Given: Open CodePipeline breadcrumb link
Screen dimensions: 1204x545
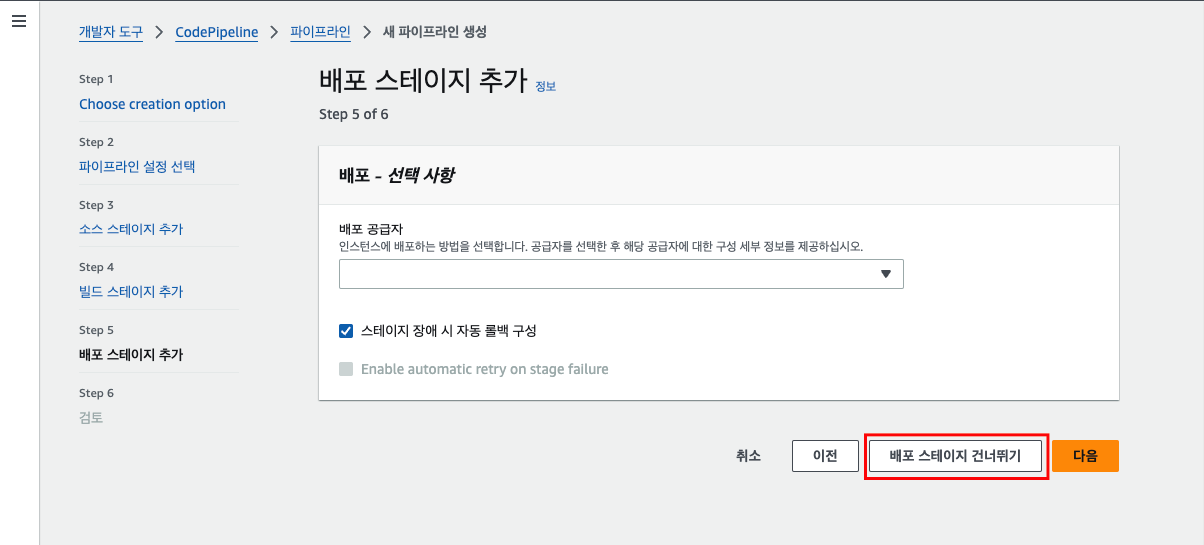Looking at the screenshot, I should (217, 32).
